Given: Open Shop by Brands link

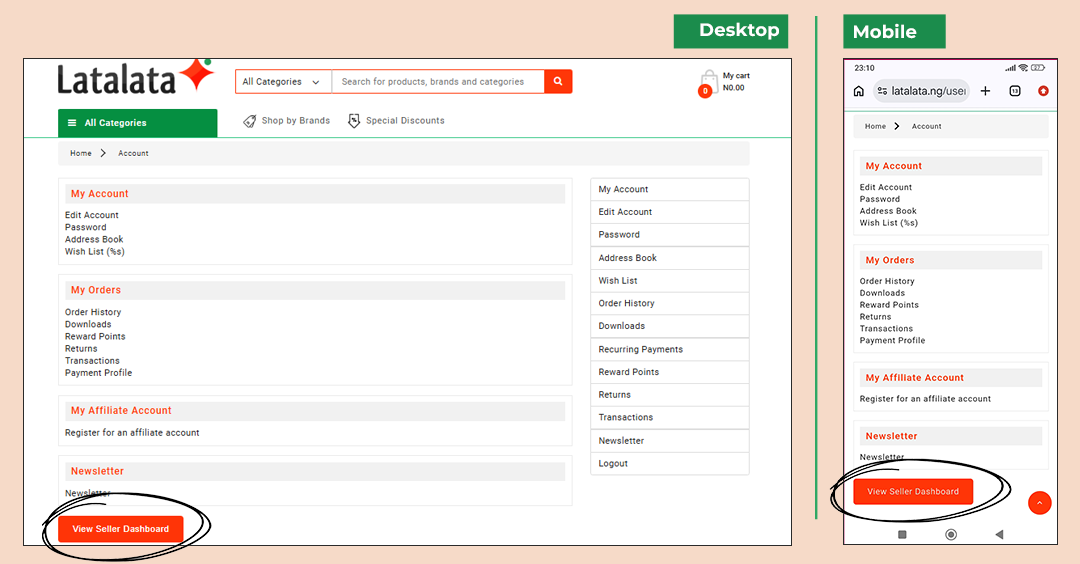Looking at the screenshot, I should click(295, 121).
